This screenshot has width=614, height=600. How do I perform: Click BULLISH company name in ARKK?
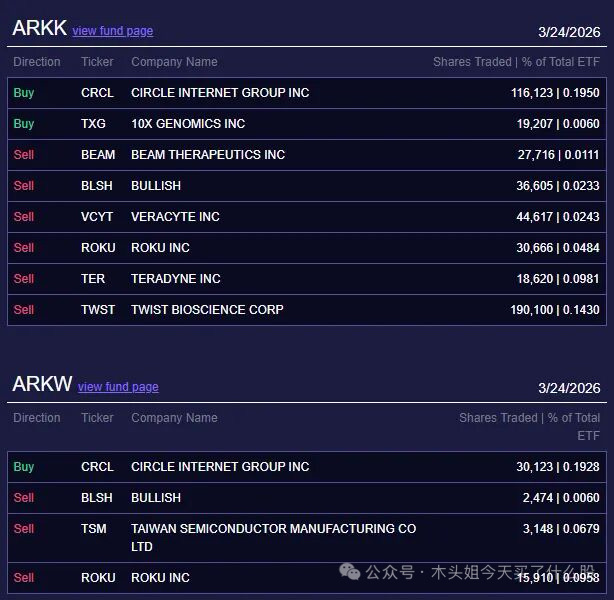pyautogui.click(x=156, y=186)
